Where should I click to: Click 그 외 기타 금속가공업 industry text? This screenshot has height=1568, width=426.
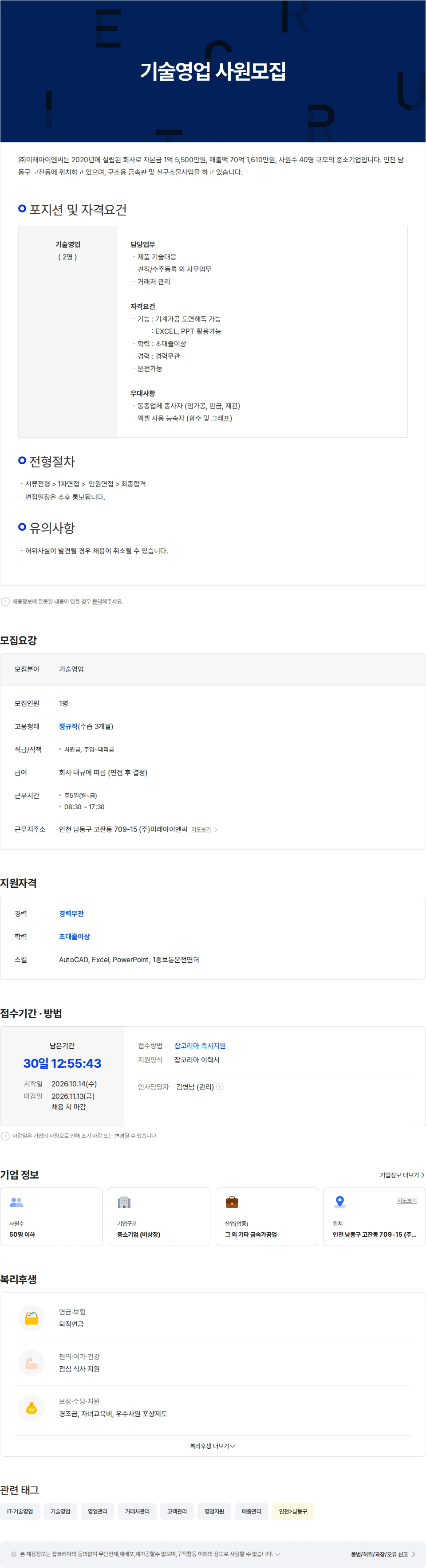point(251,1235)
